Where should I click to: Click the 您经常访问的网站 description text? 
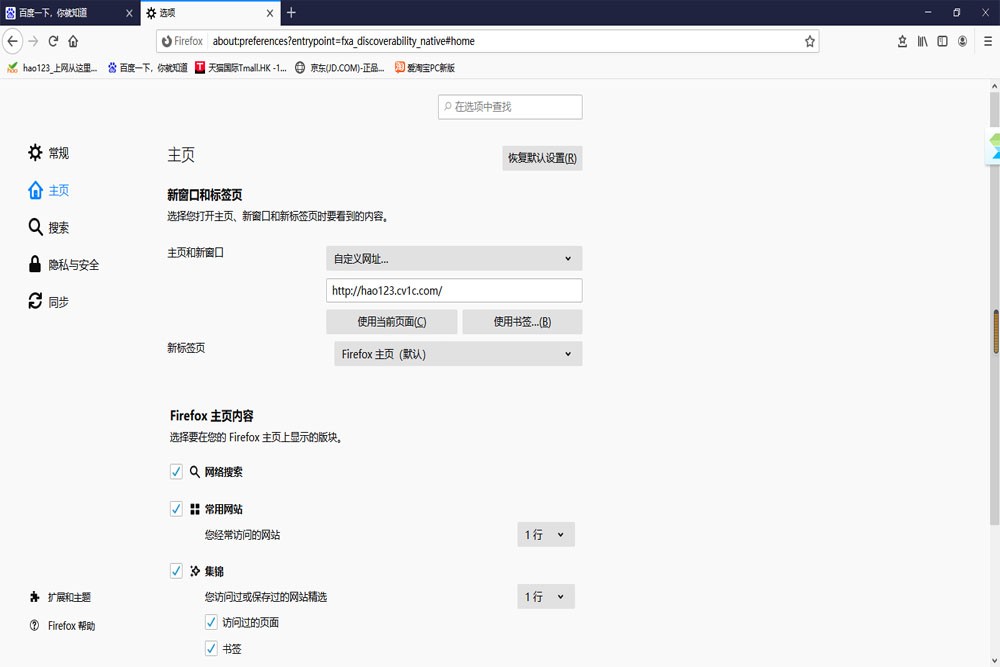pos(242,535)
